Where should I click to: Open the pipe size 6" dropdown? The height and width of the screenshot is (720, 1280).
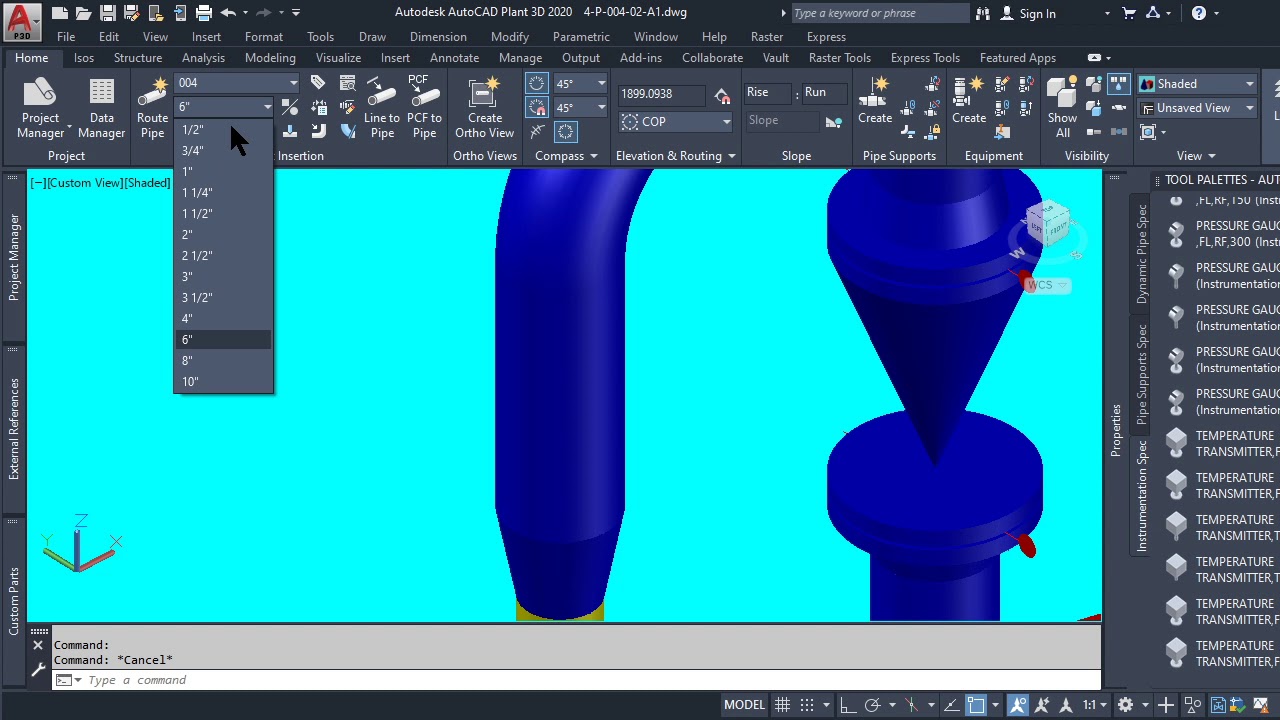(x=225, y=107)
